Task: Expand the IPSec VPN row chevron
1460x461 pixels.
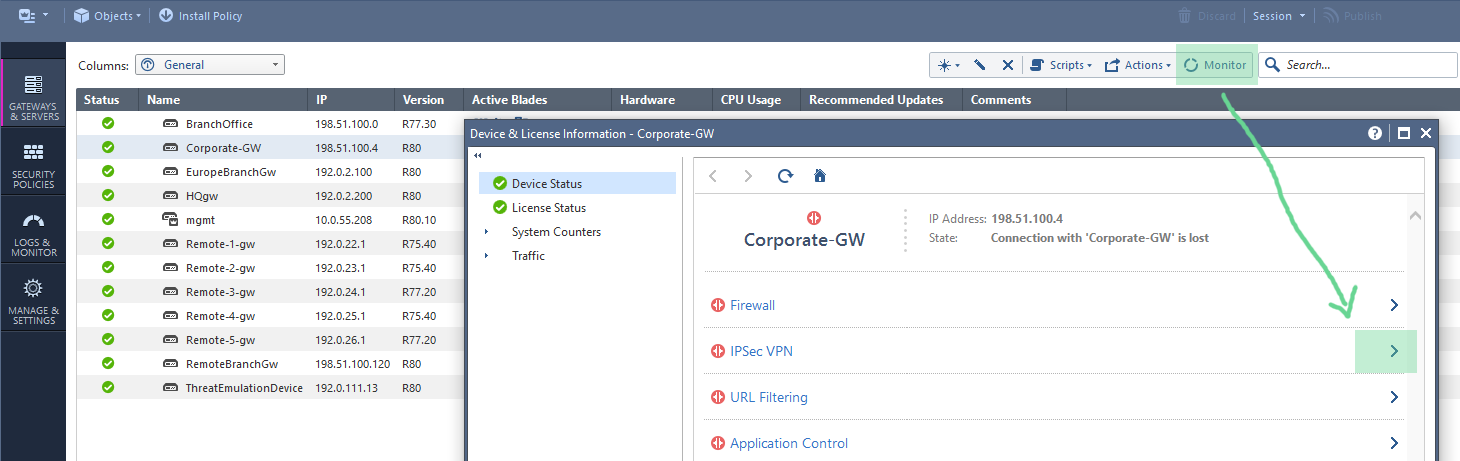Action: tap(1394, 351)
